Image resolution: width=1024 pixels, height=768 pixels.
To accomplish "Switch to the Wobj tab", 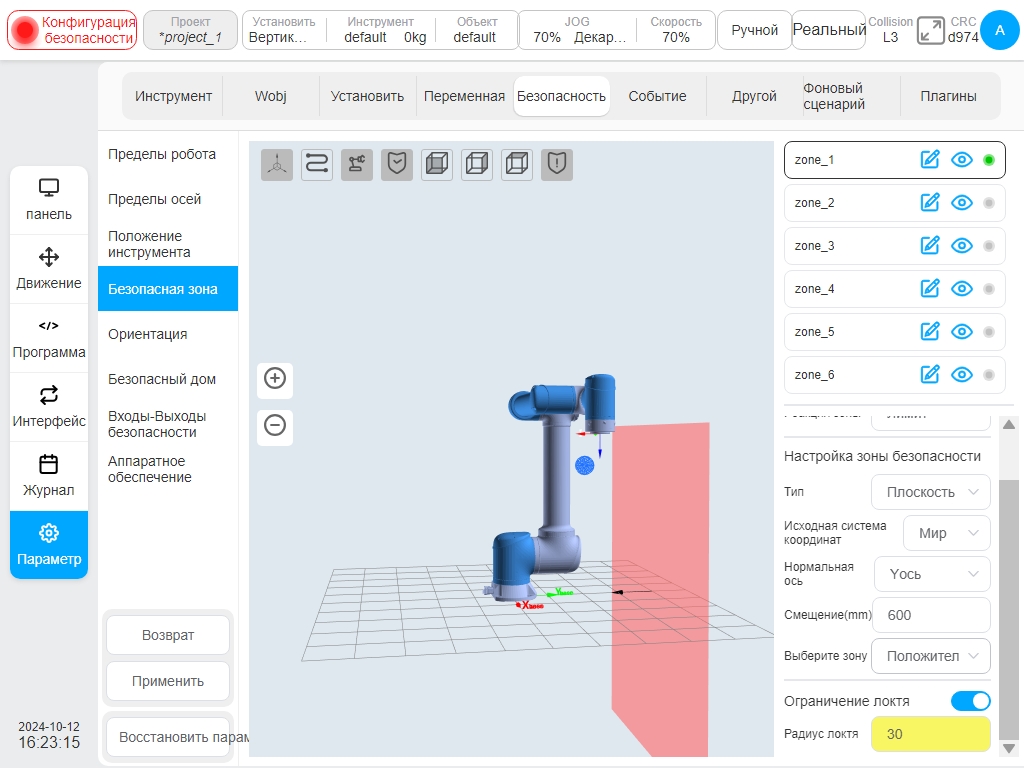I will (270, 97).
